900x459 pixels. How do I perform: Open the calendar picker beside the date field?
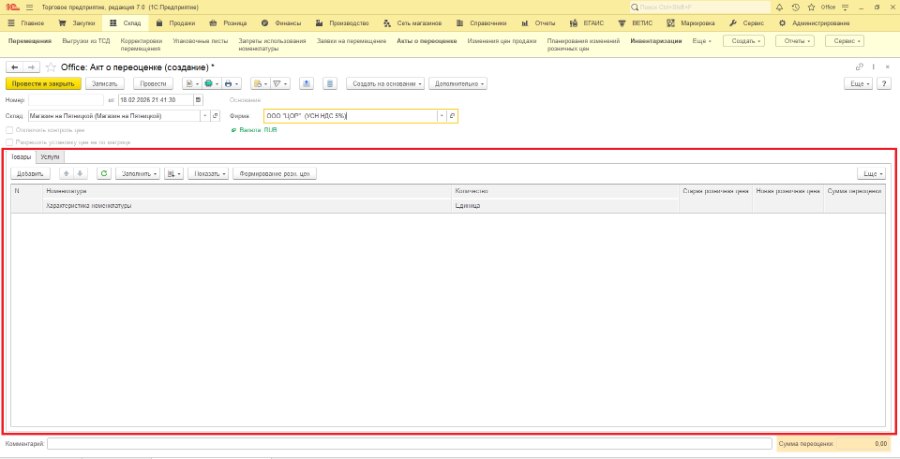[x=198, y=100]
